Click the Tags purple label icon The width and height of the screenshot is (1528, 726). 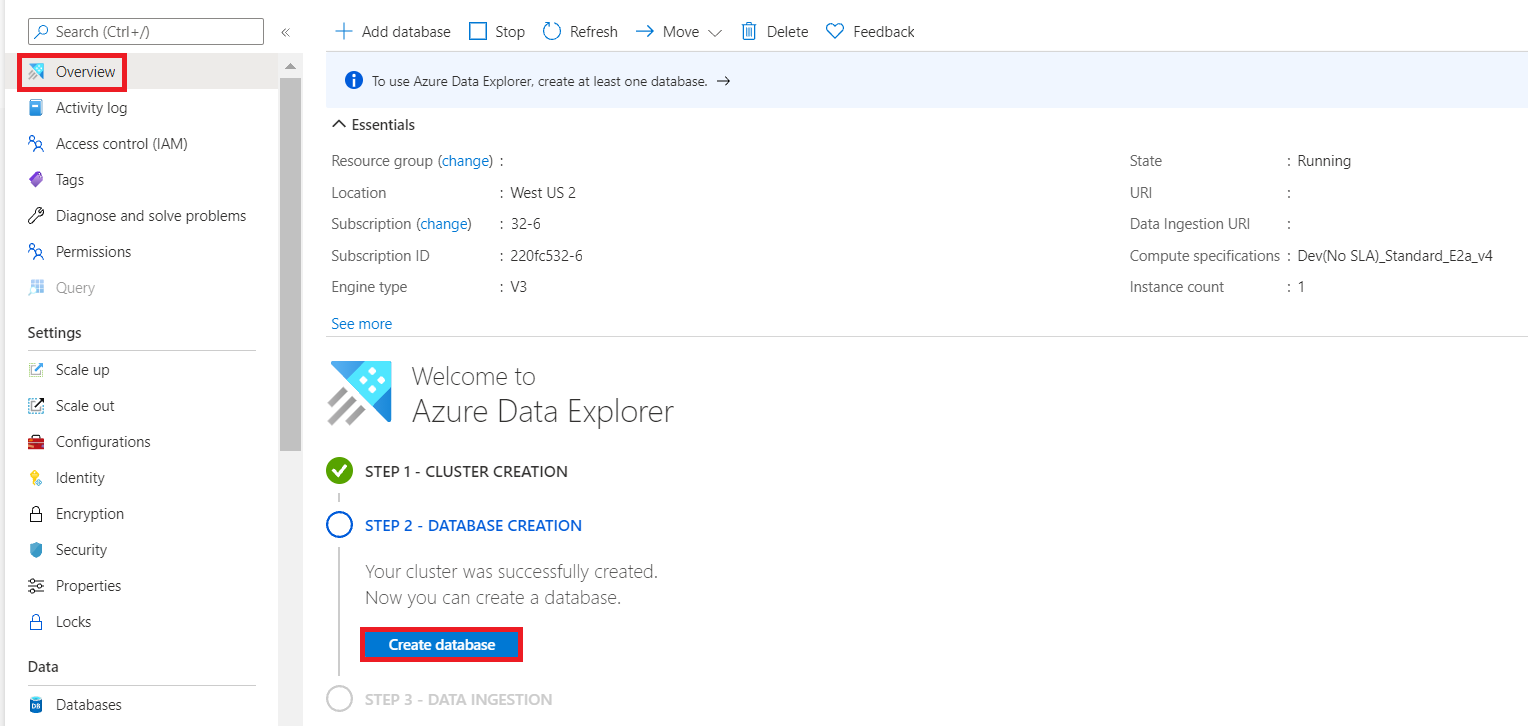tap(36, 180)
